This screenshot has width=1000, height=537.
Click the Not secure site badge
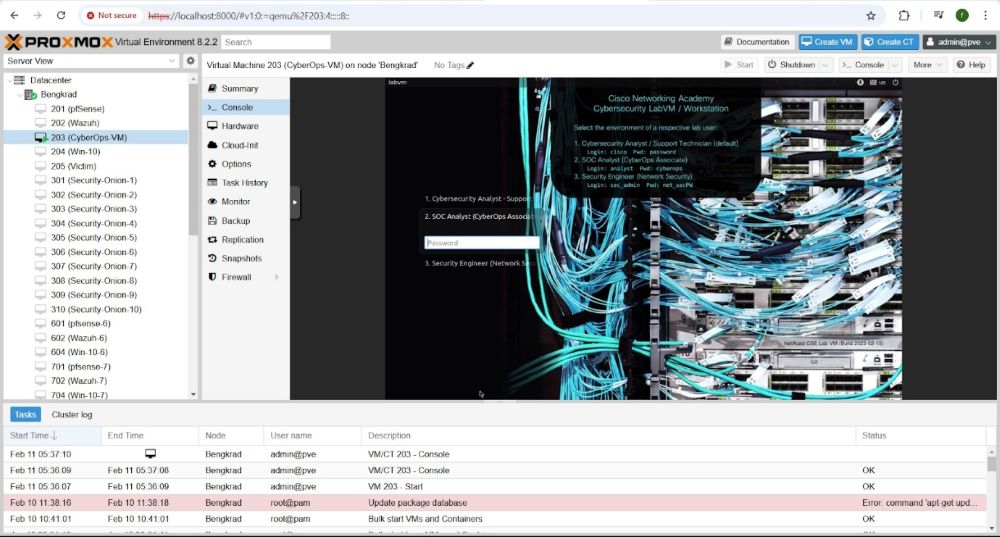click(112, 15)
